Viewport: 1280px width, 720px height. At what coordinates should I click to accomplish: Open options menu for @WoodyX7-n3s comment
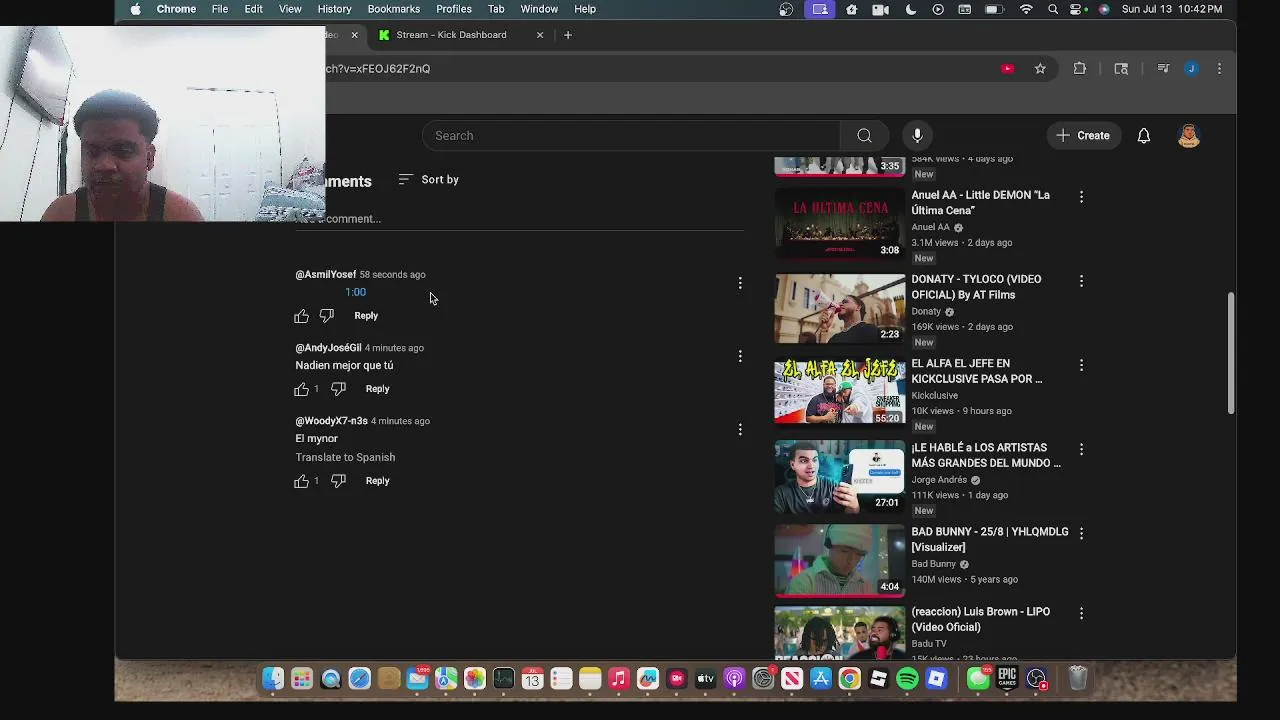click(740, 429)
